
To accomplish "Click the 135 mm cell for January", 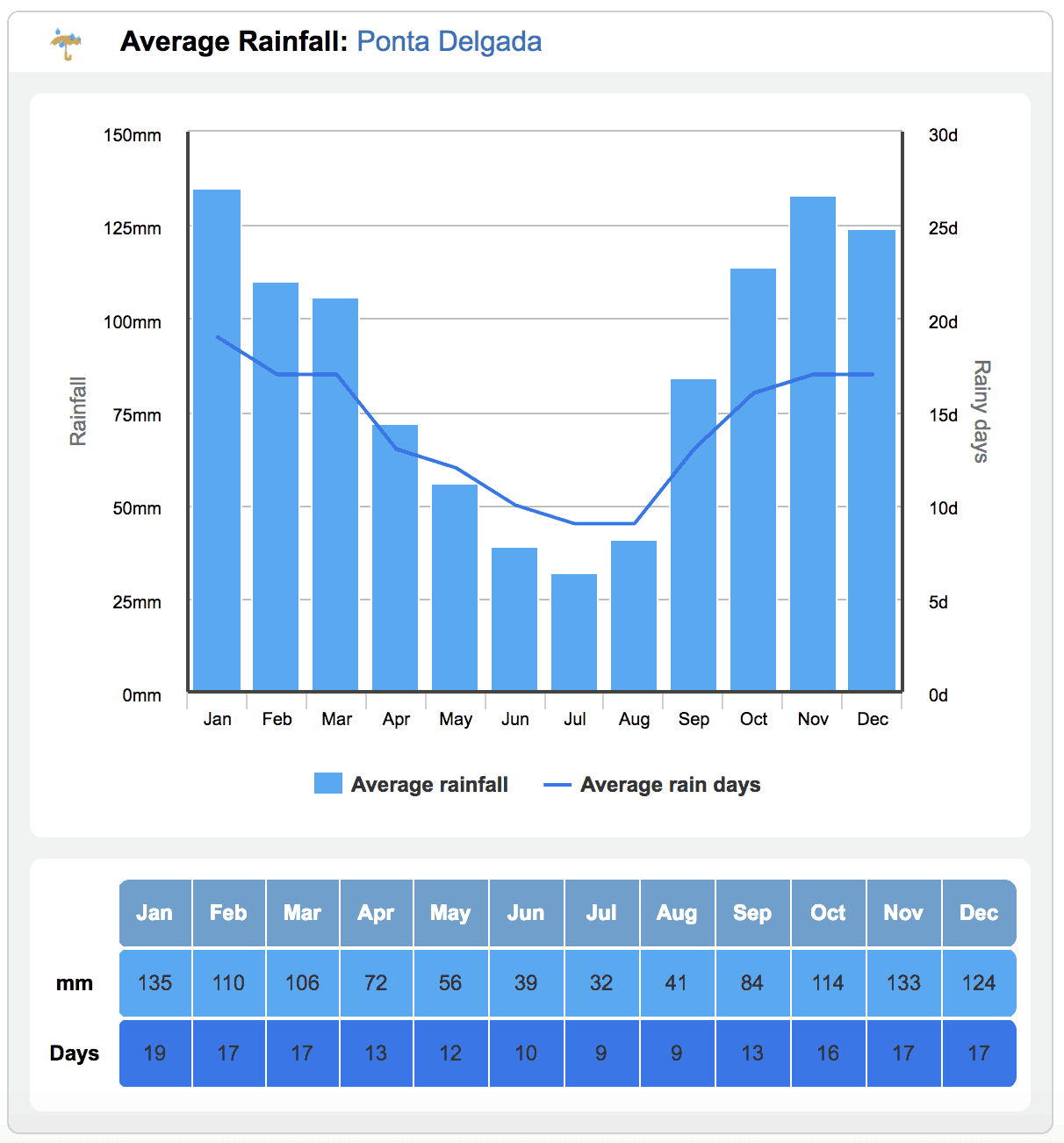I will tap(155, 983).
